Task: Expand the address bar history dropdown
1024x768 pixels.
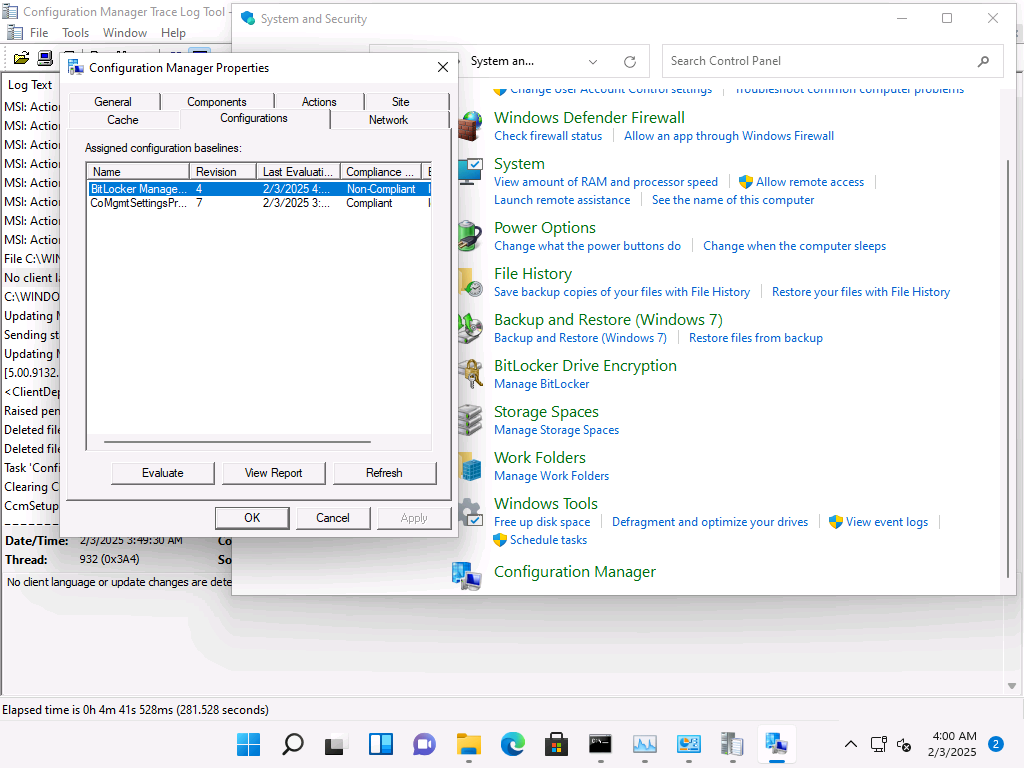Action: 593,61
